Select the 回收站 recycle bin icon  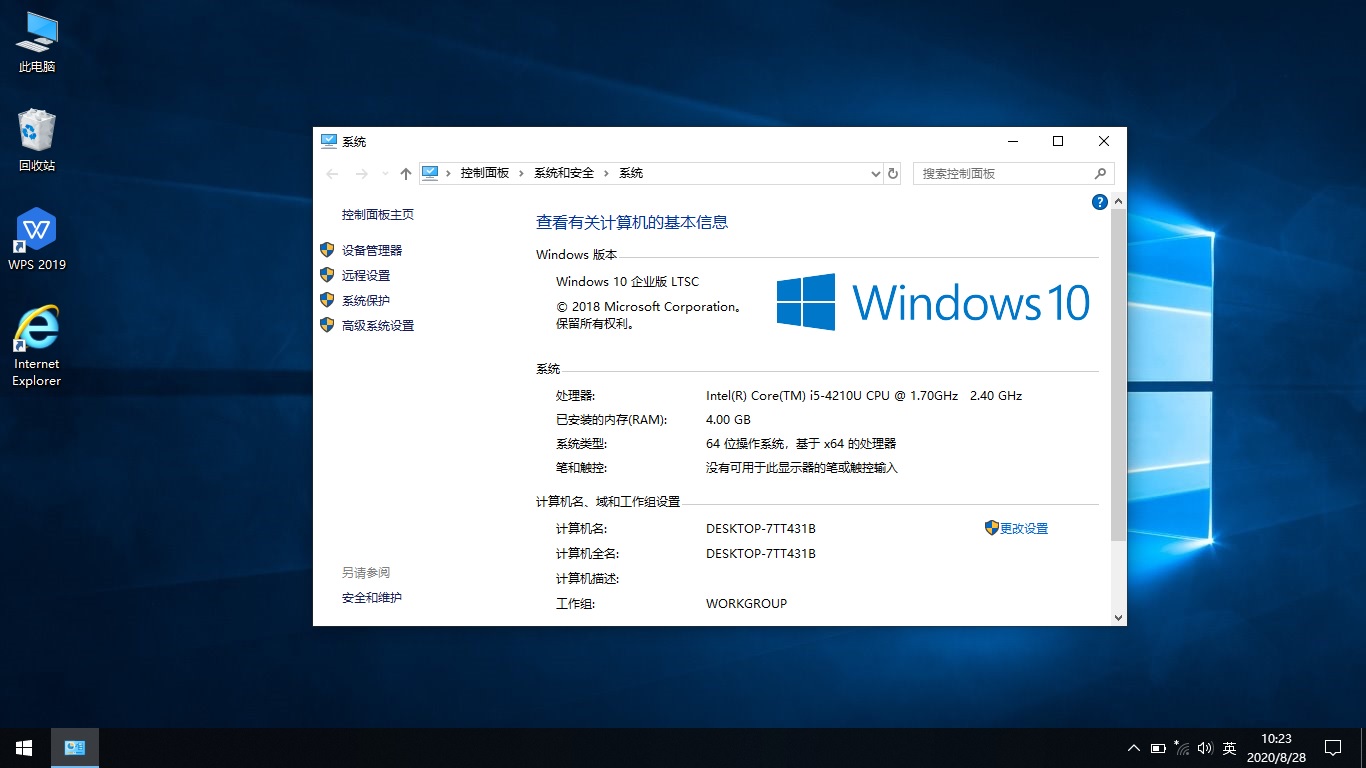[x=37, y=140]
